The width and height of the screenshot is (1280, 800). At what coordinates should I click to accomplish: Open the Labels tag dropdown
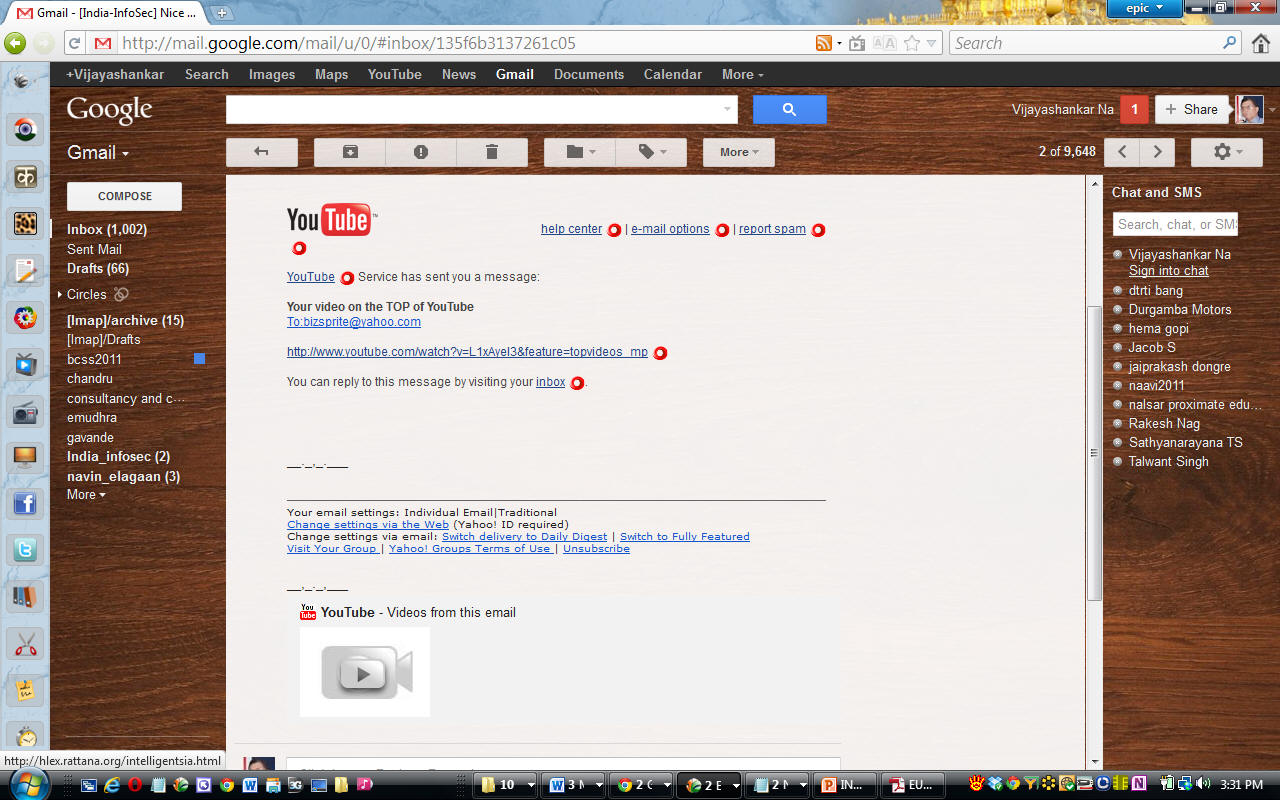point(651,152)
